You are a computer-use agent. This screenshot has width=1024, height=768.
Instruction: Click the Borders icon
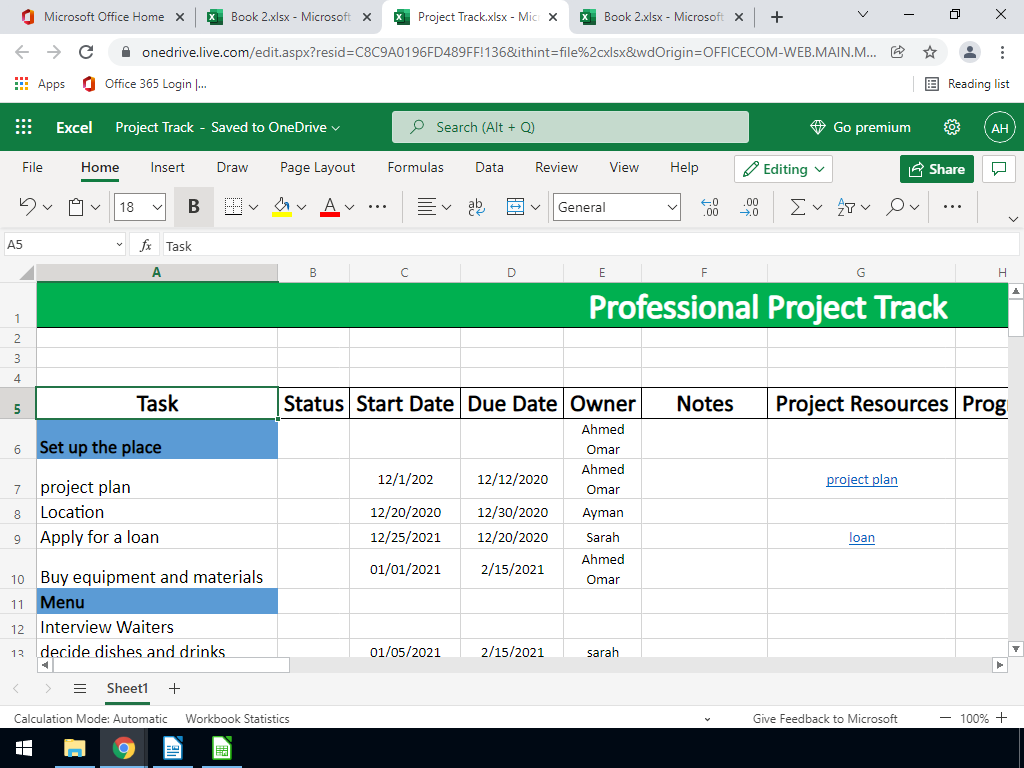233,207
